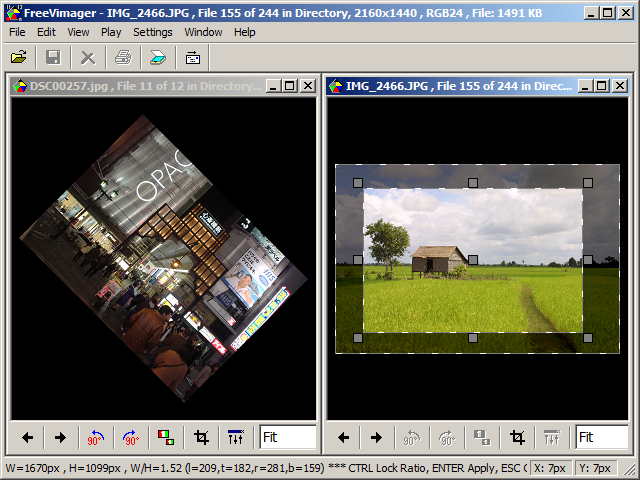Click the Scan/acquire image toolbar icon
Image resolution: width=640 pixels, height=480 pixels.
coord(157,58)
